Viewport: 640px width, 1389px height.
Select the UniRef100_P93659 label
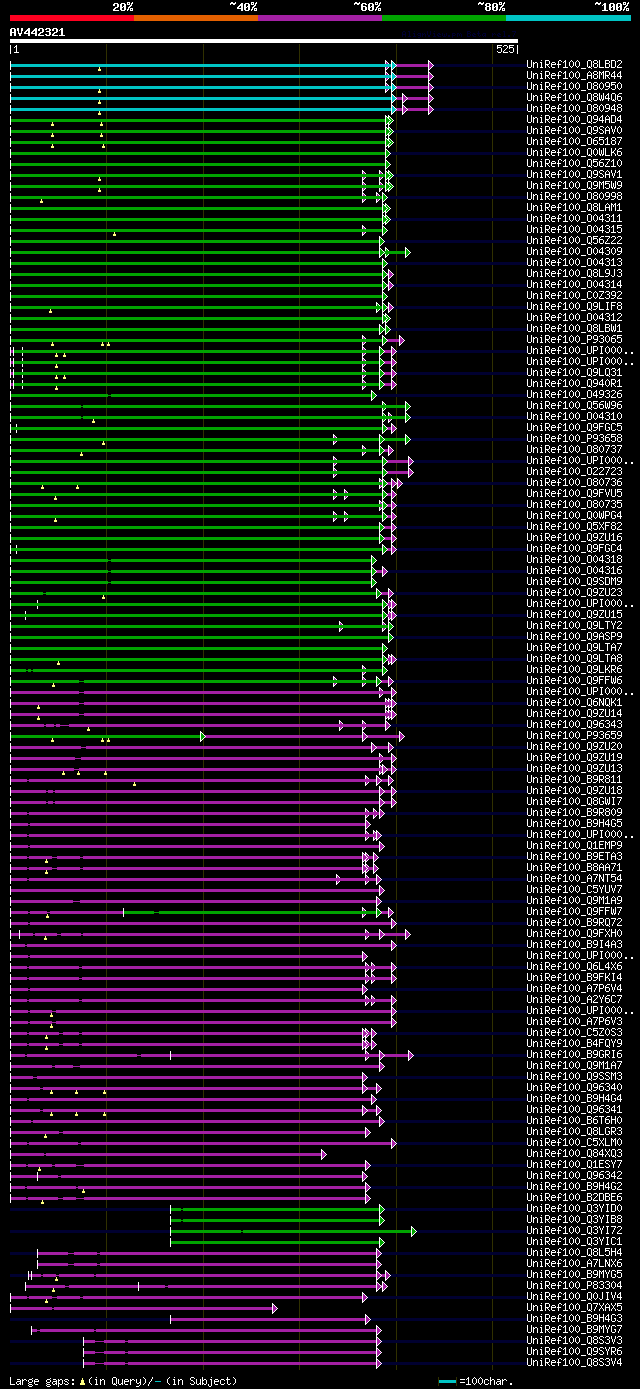574,736
